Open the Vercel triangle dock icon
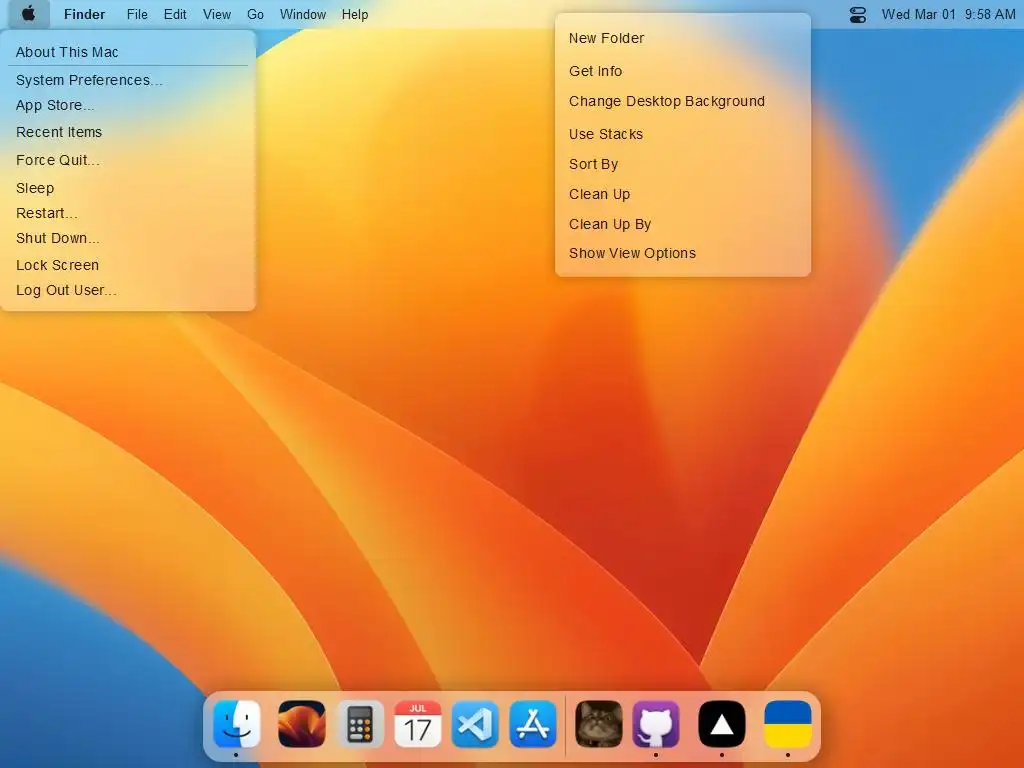This screenshot has height=768, width=1024. pos(722,724)
